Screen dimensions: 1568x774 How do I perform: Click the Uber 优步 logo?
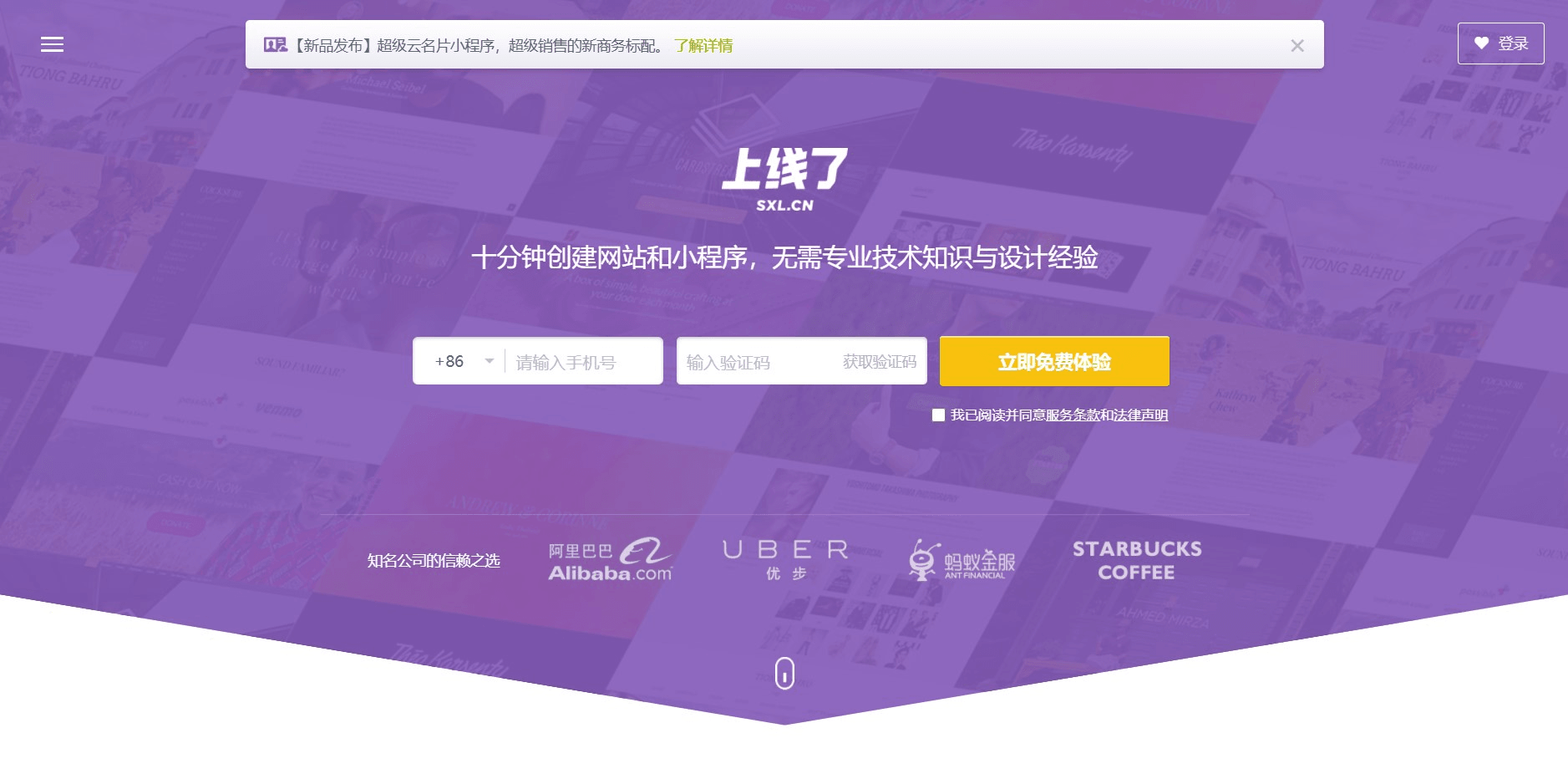[785, 560]
